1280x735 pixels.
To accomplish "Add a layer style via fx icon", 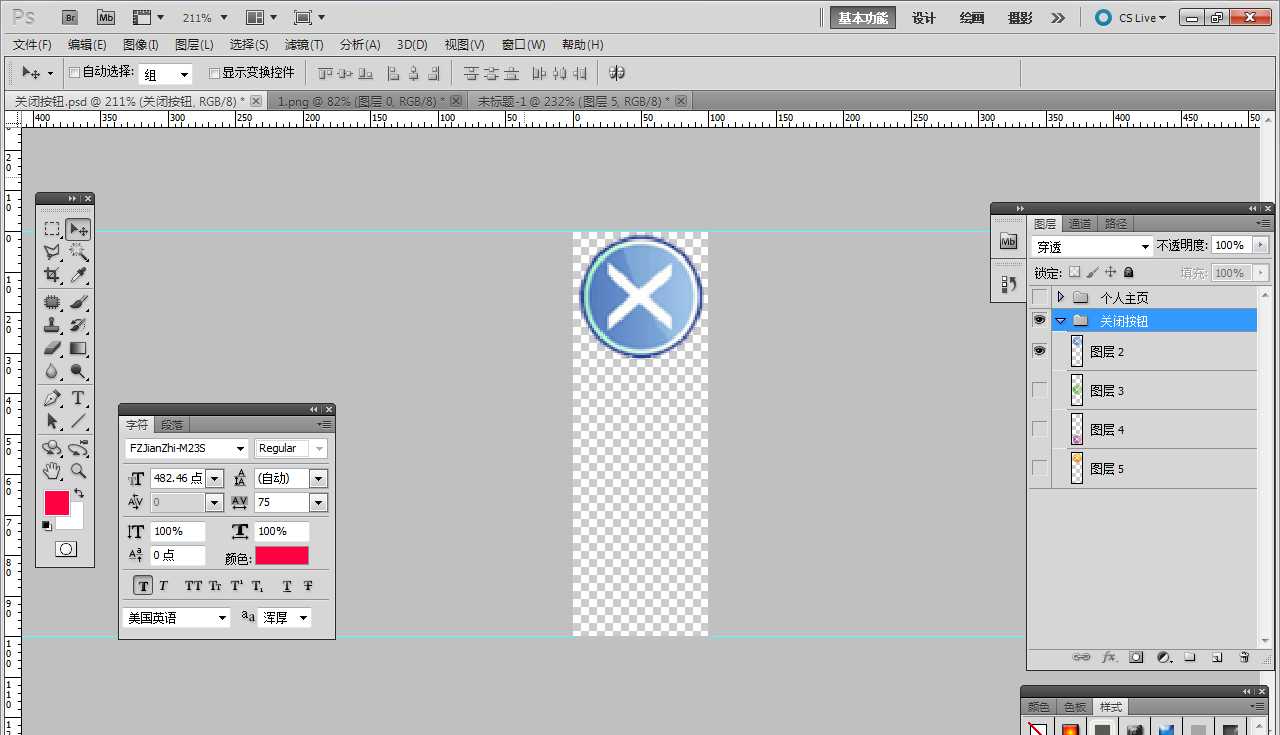I will pos(1109,657).
